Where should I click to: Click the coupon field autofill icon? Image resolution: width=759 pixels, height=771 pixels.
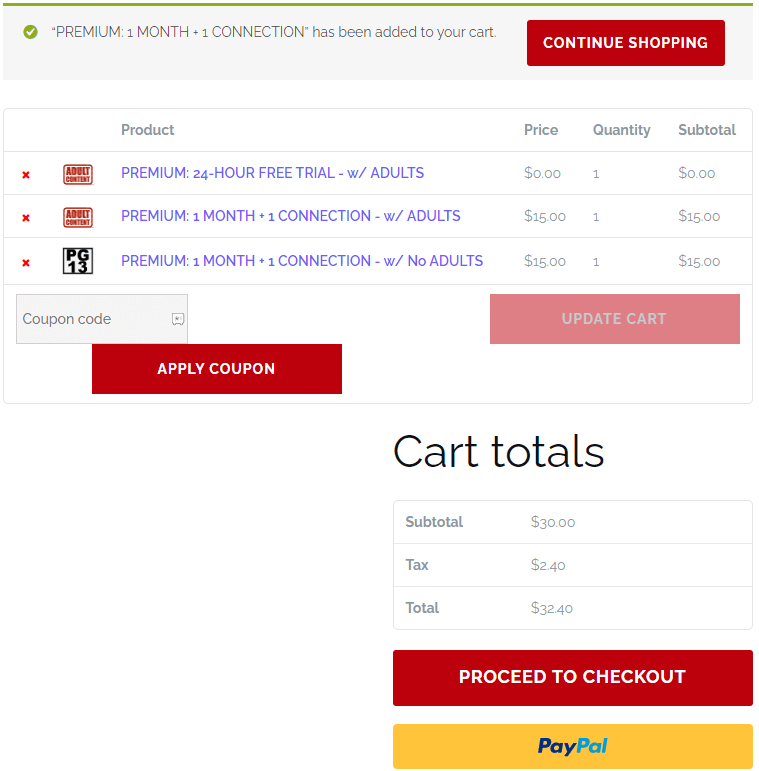tap(178, 319)
